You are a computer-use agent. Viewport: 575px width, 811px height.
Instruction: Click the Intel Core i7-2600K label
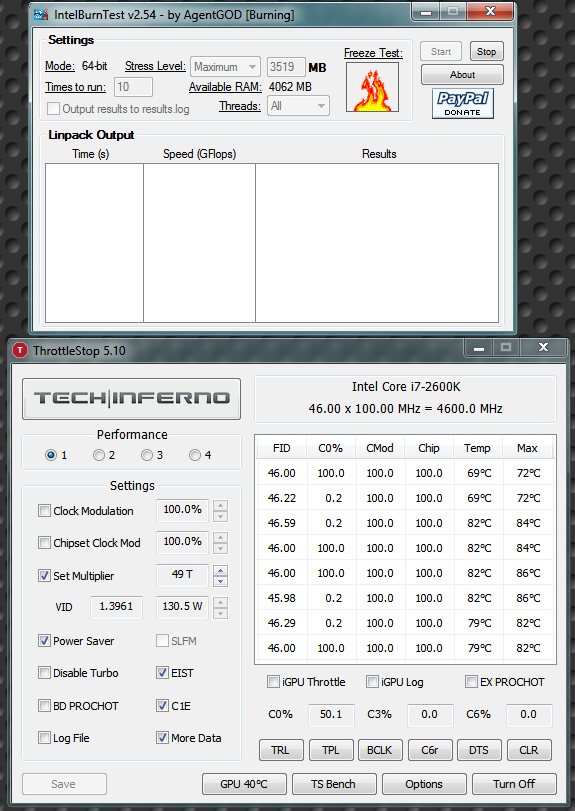pos(406,387)
